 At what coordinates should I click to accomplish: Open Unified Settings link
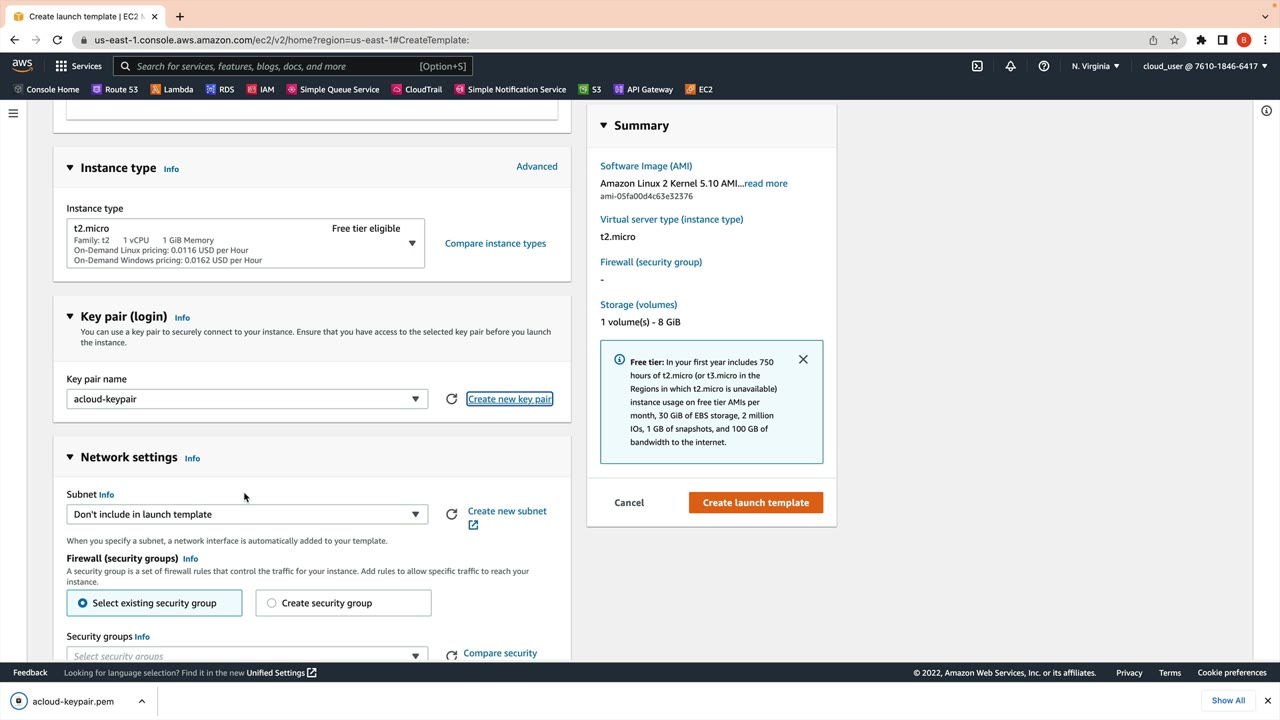click(281, 673)
